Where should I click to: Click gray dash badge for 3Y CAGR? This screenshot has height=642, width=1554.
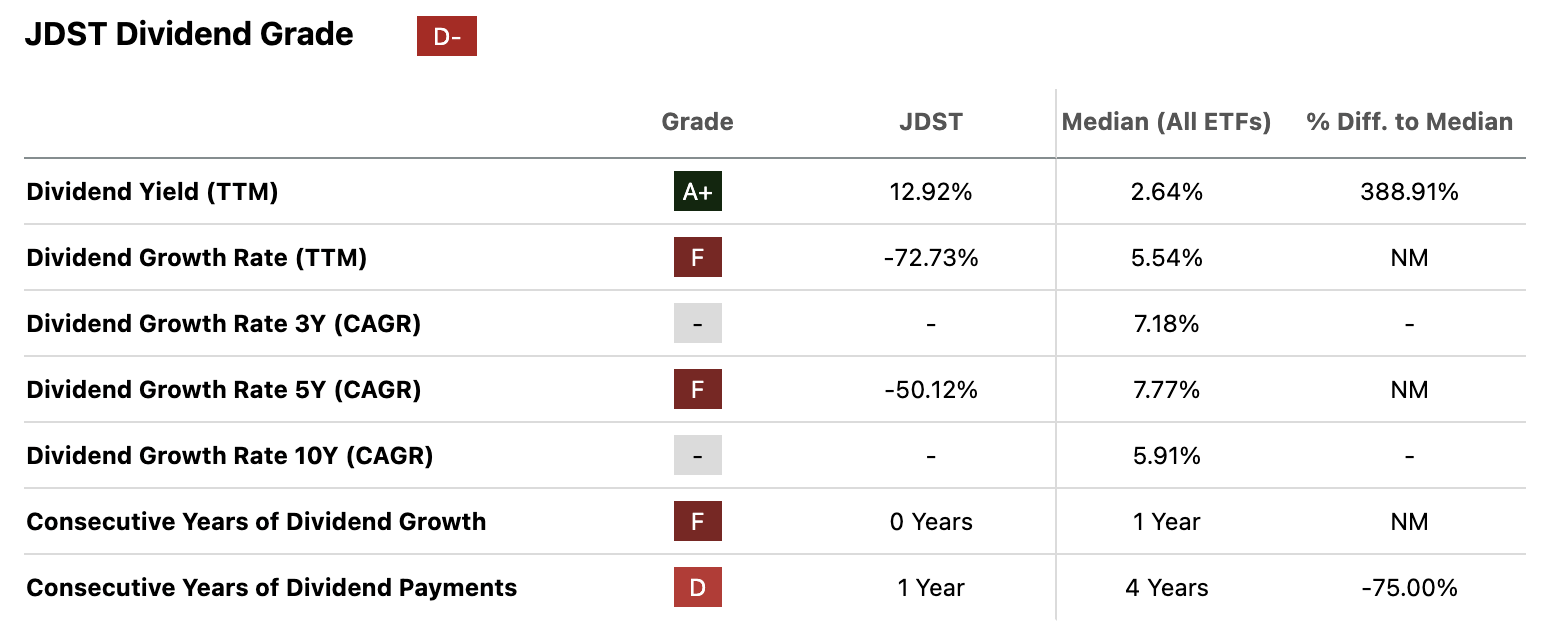(697, 324)
